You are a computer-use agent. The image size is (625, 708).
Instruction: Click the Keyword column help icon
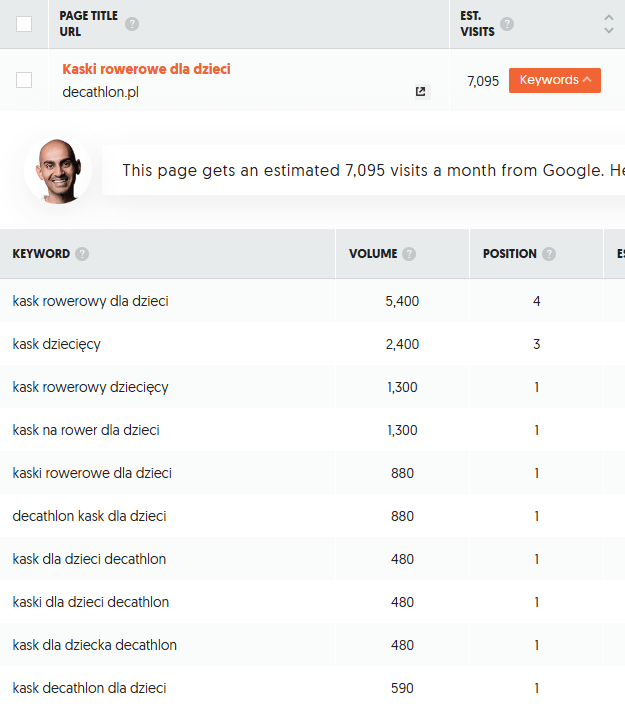pyautogui.click(x=82, y=254)
